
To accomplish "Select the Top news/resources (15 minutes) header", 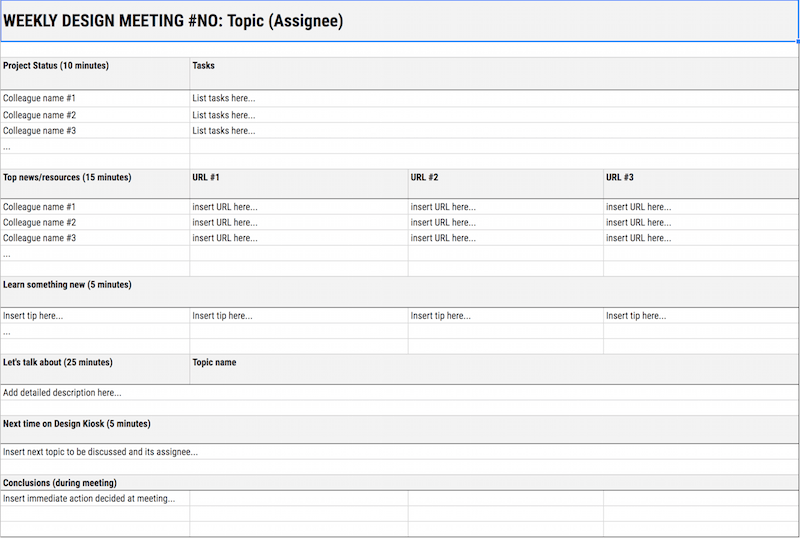I will click(67, 177).
